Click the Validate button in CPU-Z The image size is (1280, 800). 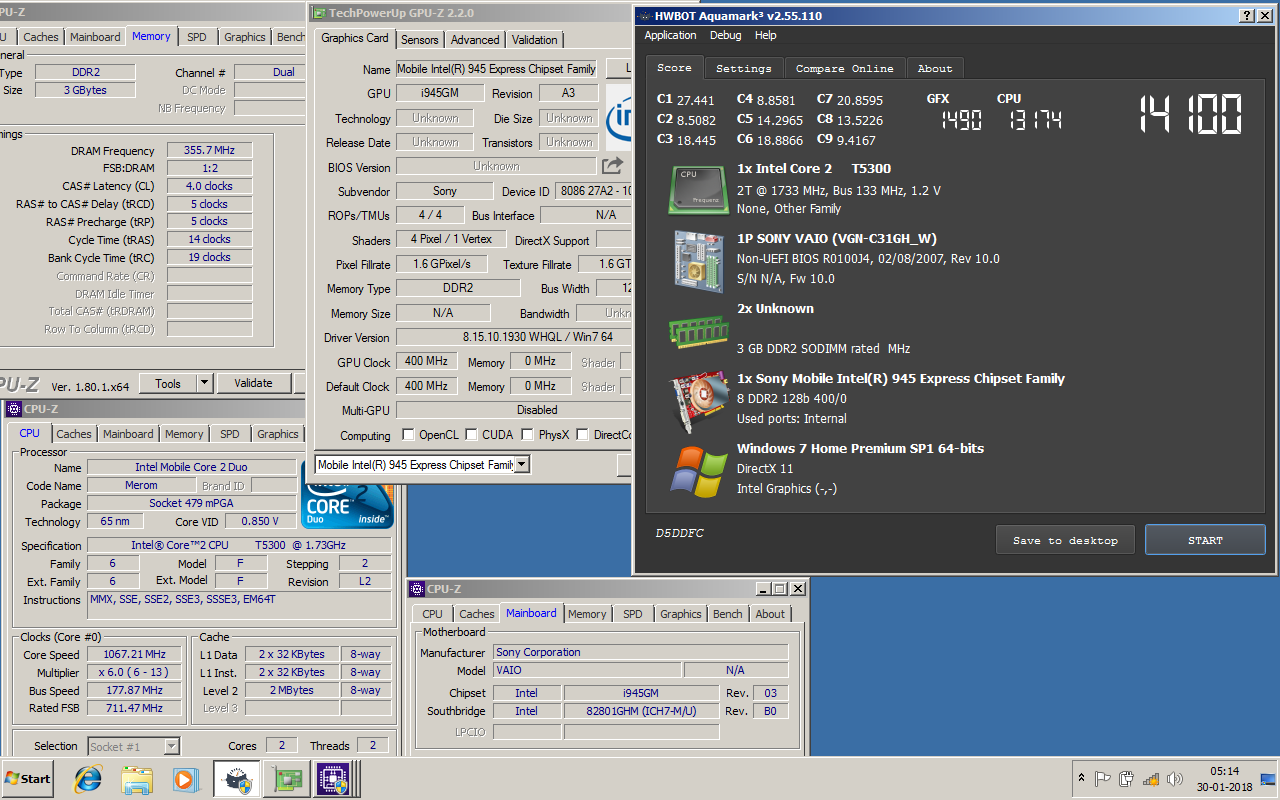253,383
